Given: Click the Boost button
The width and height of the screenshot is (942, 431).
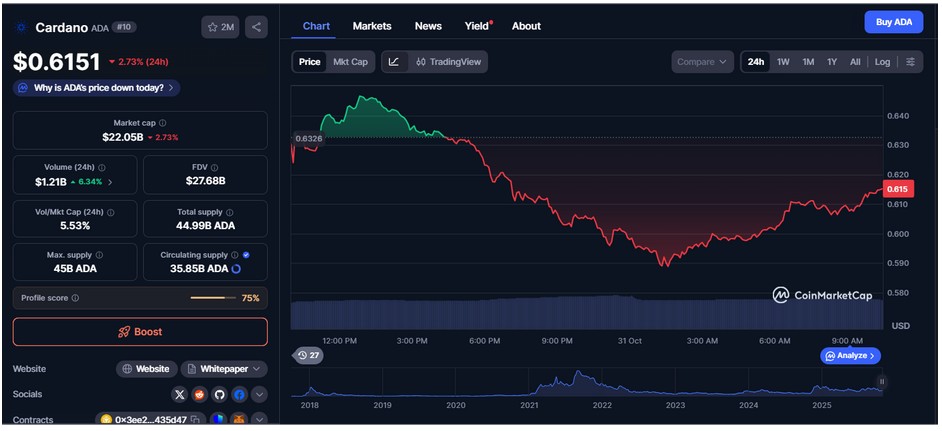Looking at the screenshot, I should coord(140,332).
